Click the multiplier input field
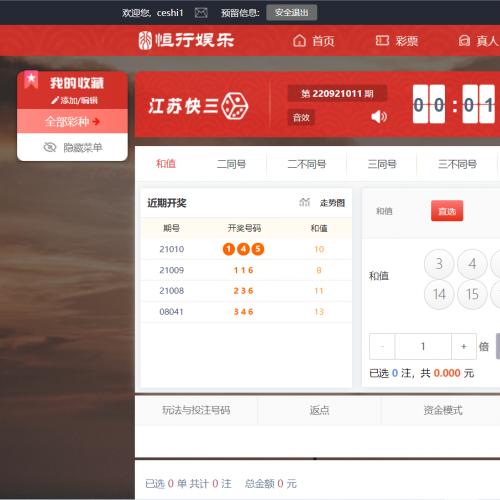This screenshot has height=500, width=500. click(423, 347)
